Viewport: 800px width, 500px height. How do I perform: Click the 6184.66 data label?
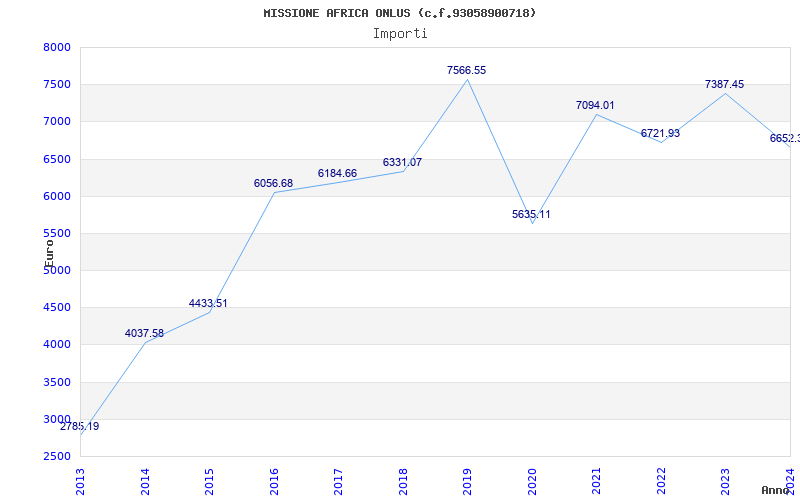(337, 173)
